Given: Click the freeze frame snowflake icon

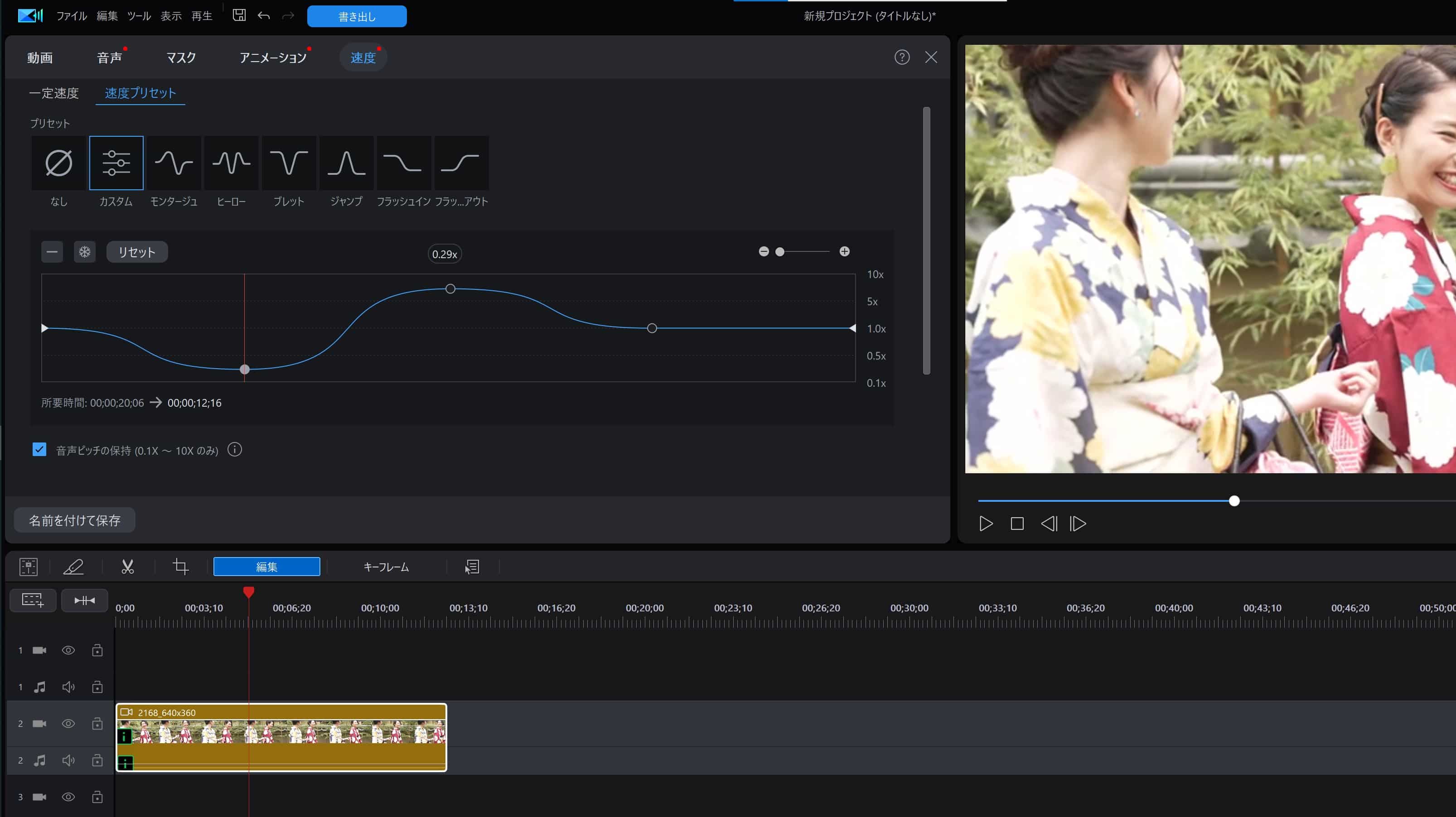Looking at the screenshot, I should (x=85, y=252).
